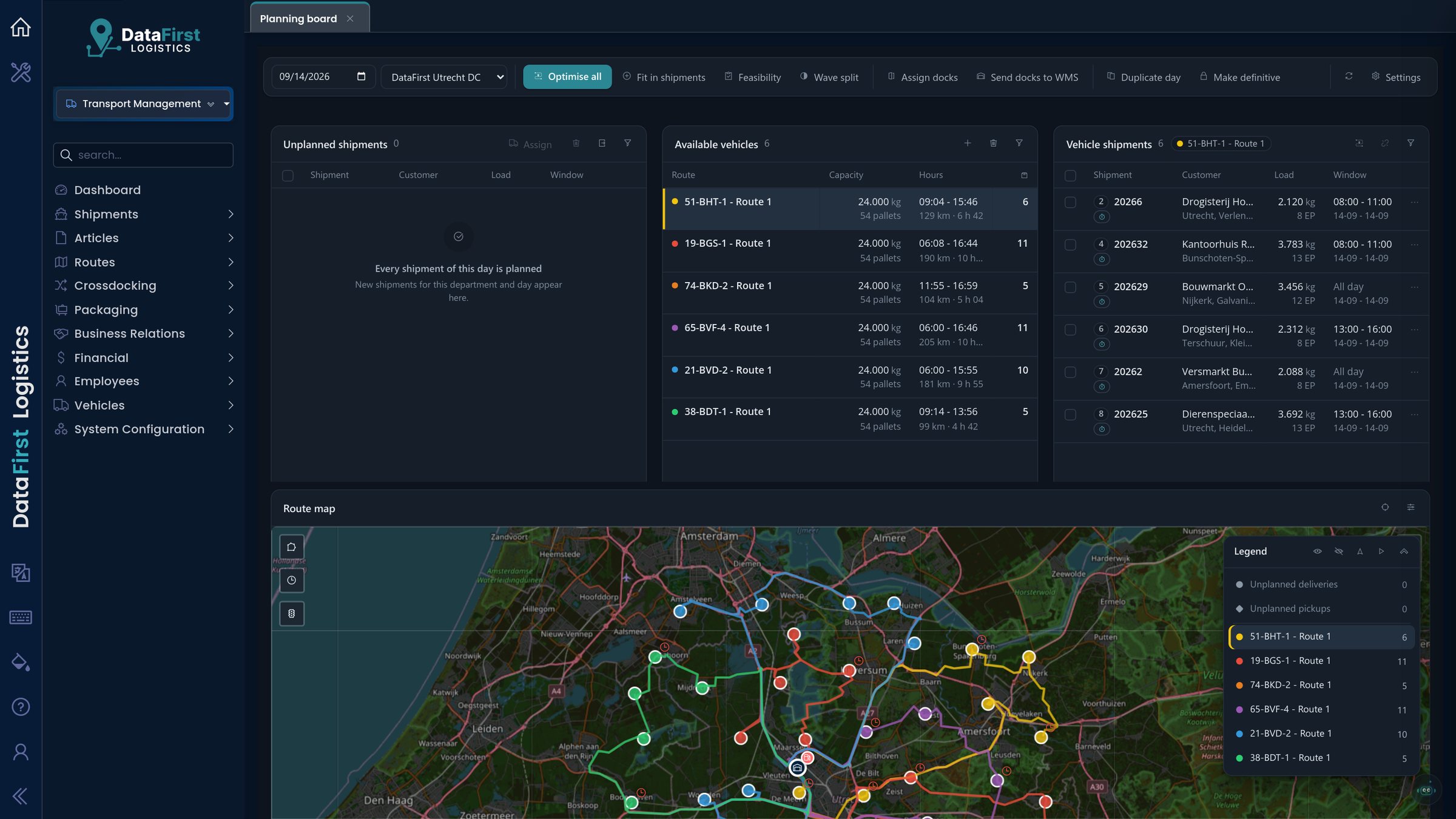Open the Transport Management module dropdown

[x=143, y=104]
